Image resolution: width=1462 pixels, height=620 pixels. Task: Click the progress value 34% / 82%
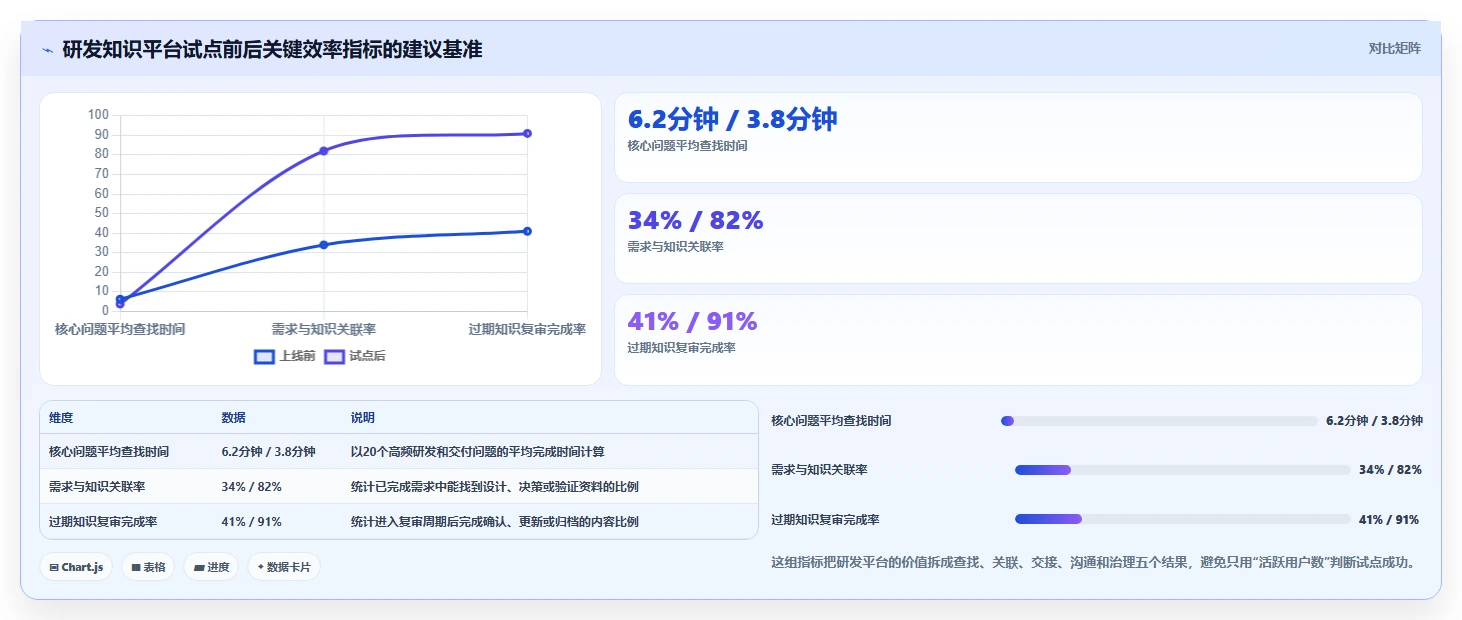click(x=1390, y=470)
